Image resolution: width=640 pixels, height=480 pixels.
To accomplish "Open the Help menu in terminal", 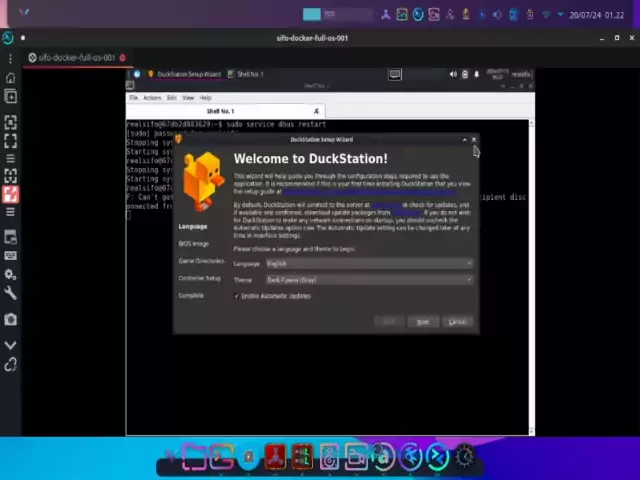I will 205,98.
